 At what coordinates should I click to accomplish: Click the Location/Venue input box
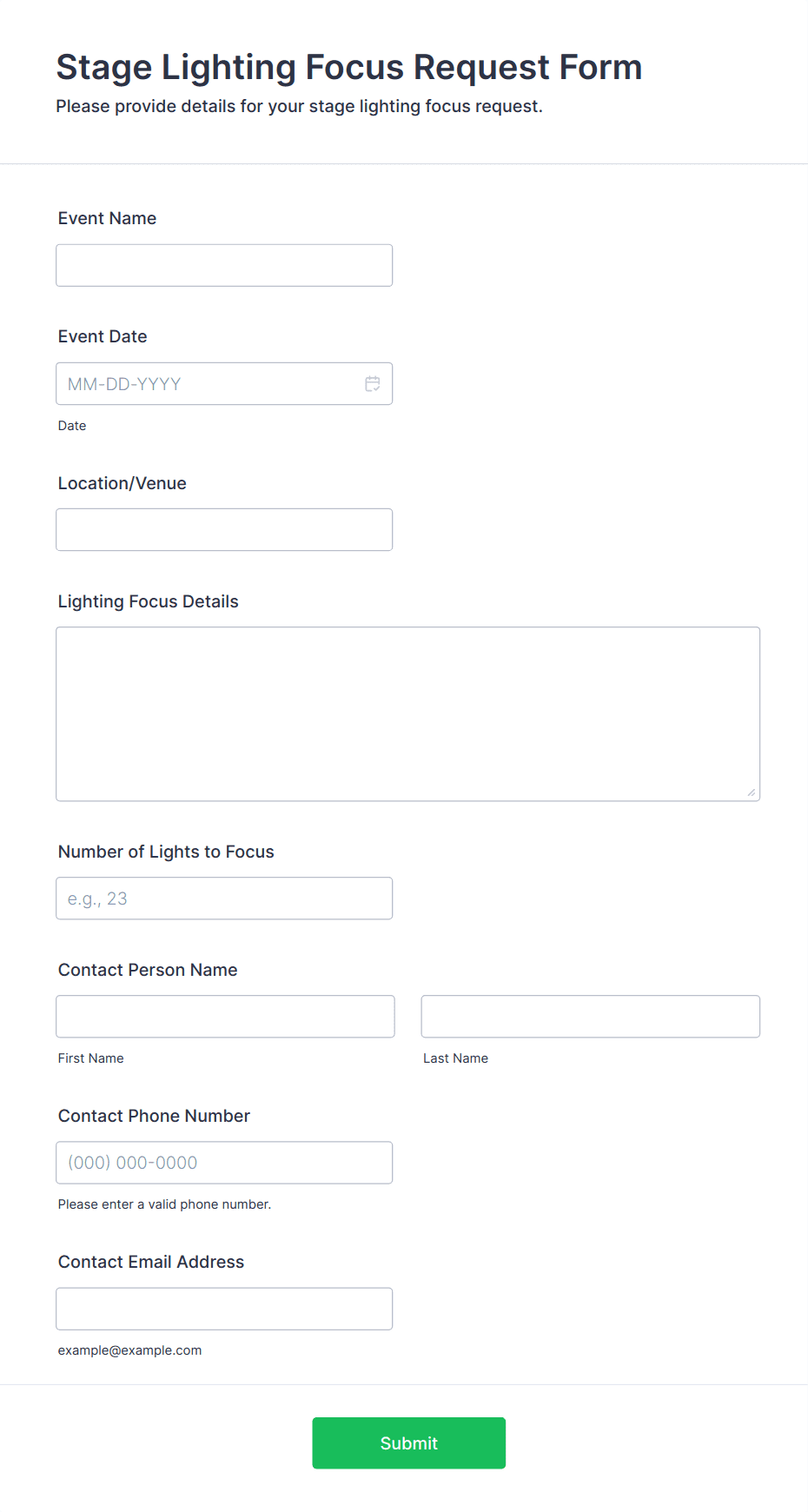(x=224, y=529)
